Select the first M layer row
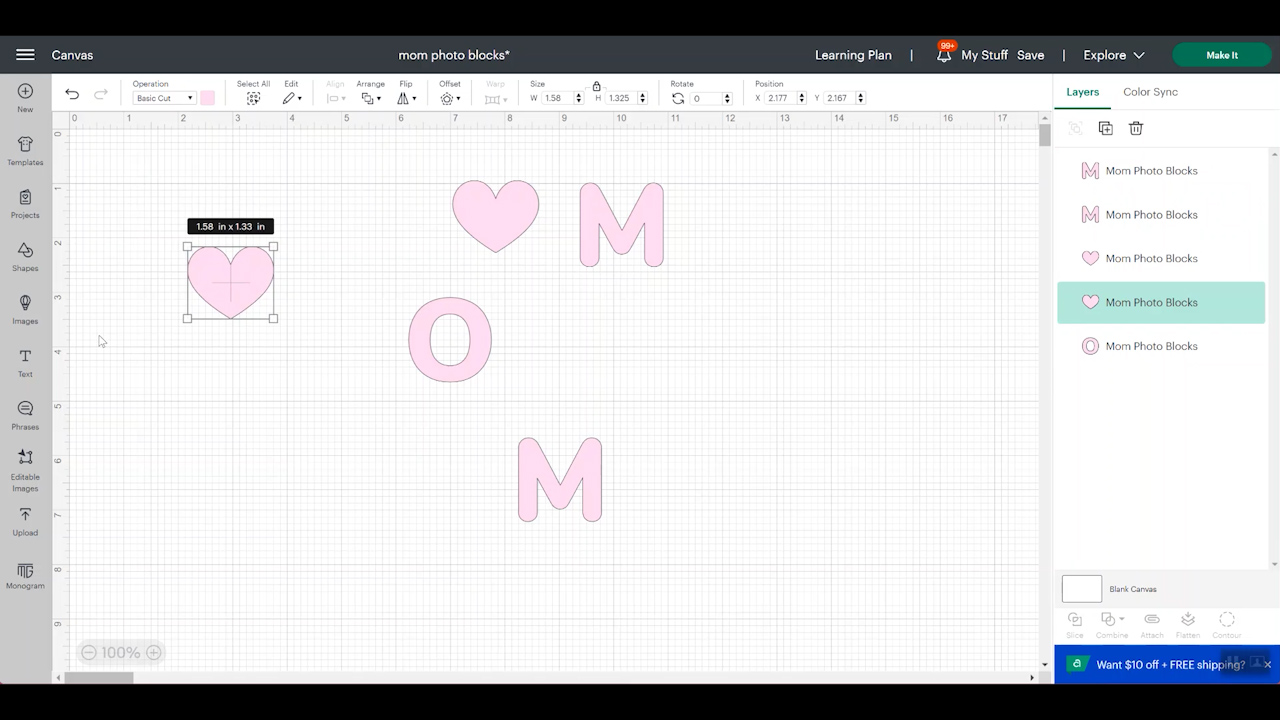Image resolution: width=1280 pixels, height=720 pixels. [x=1161, y=171]
